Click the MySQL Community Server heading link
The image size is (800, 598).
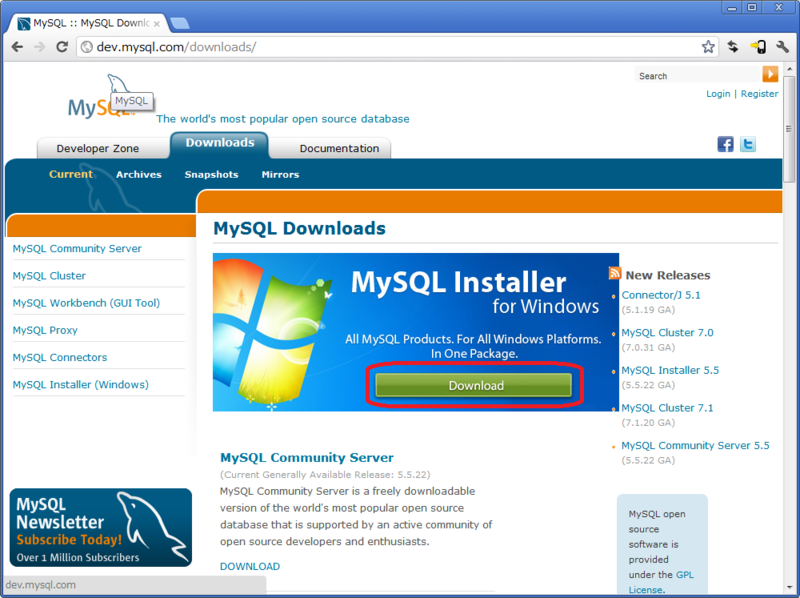307,458
